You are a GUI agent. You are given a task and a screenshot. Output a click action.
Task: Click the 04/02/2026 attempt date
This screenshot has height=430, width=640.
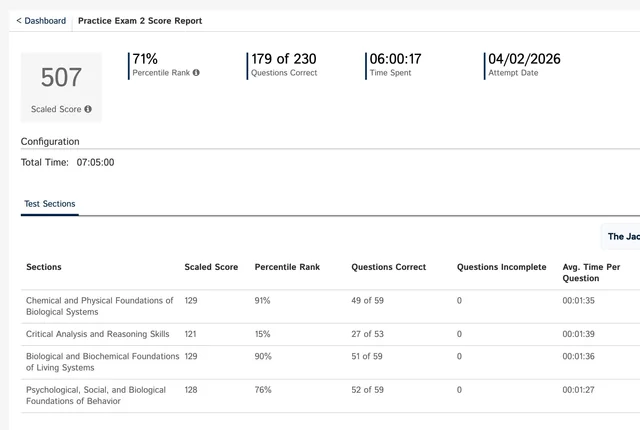[x=524, y=59]
